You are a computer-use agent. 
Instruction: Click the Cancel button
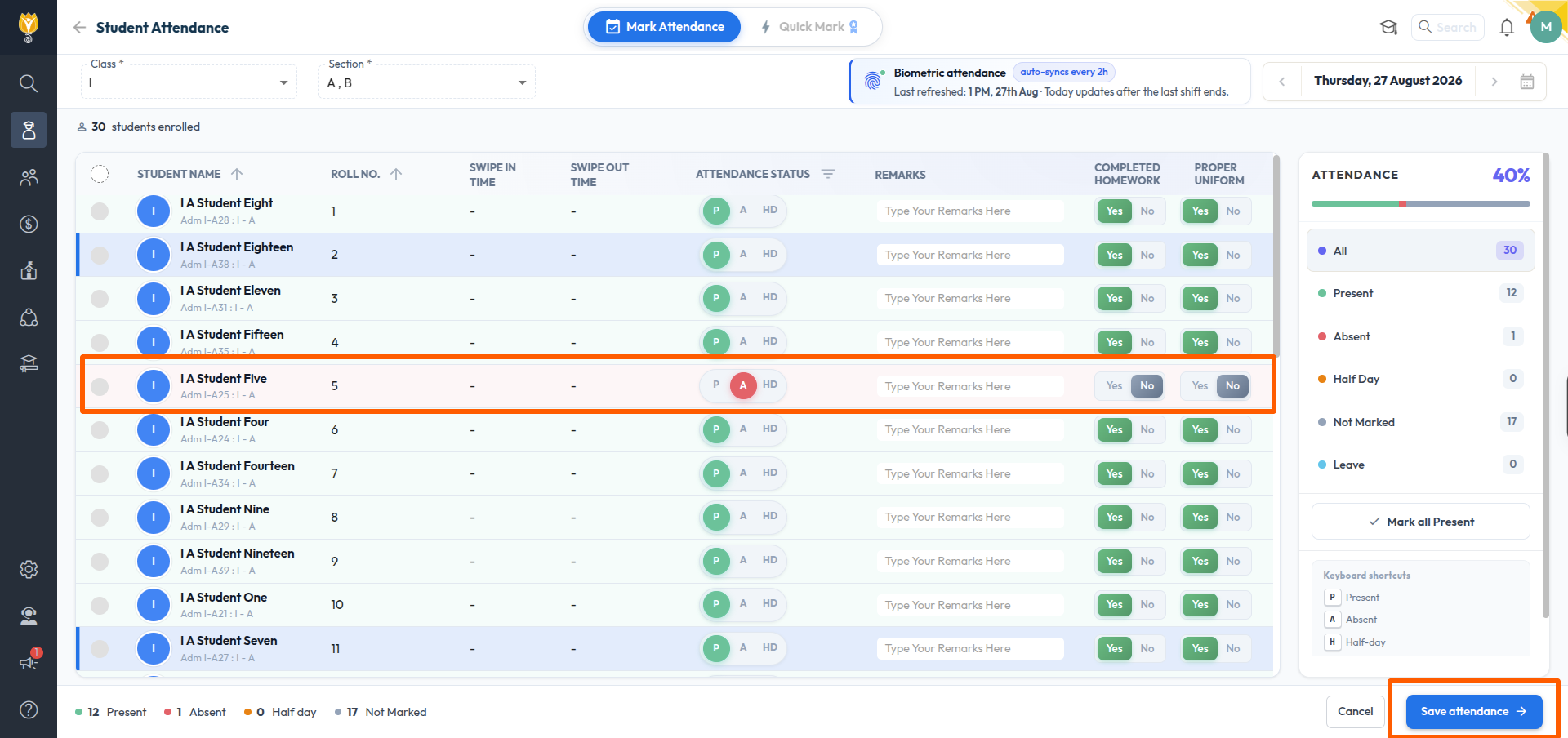[x=1356, y=712]
